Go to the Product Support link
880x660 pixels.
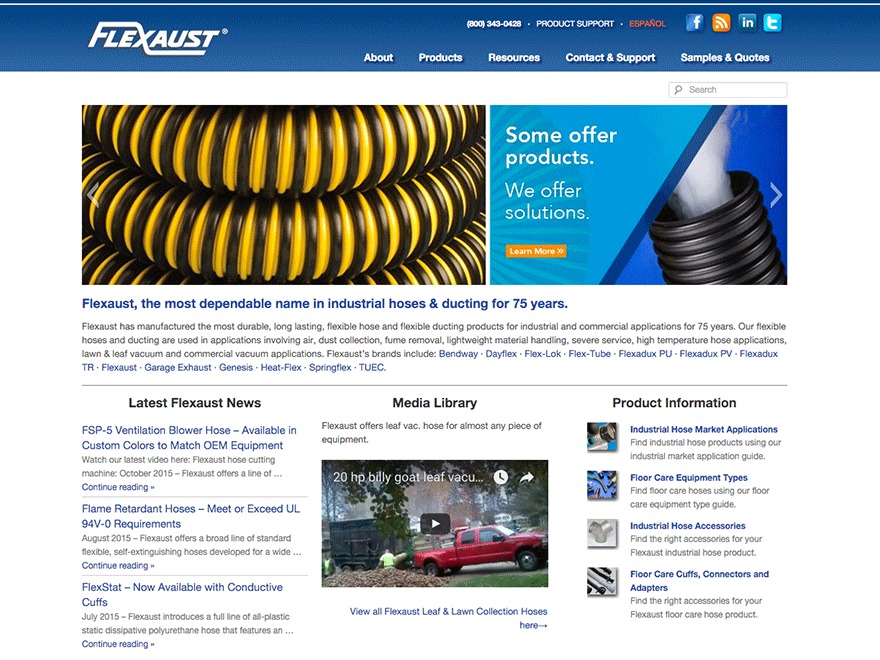click(x=575, y=24)
